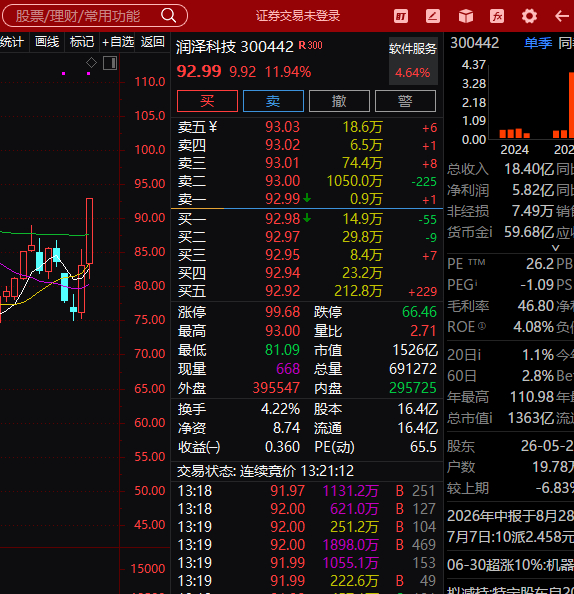Viewport: 574px width, 594px height.
Task: Click the tall orange revenue bar in chart
Action: (x=571, y=105)
